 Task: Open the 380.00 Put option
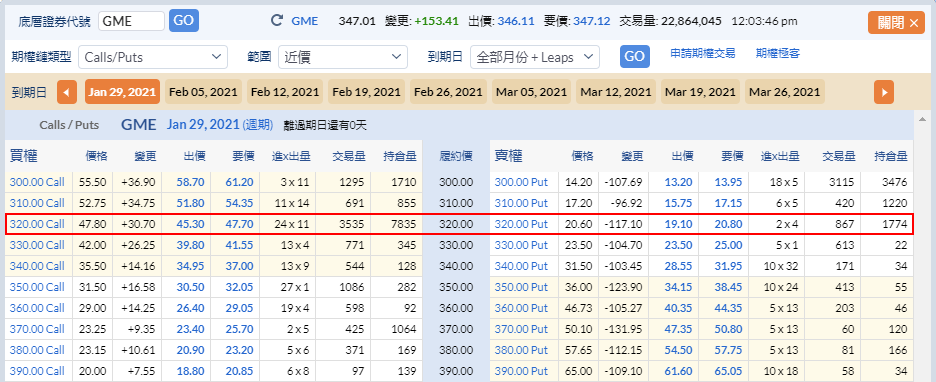point(521,350)
